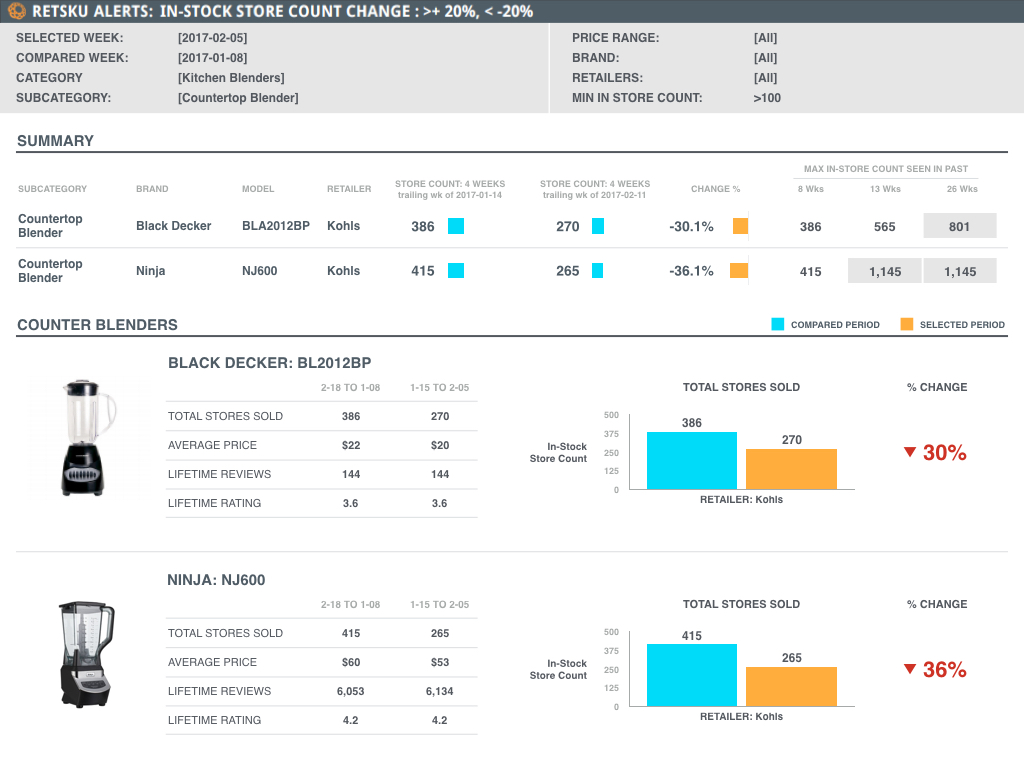Click cyan swatch next to store count 415
The image size is (1024, 768).
tap(456, 270)
